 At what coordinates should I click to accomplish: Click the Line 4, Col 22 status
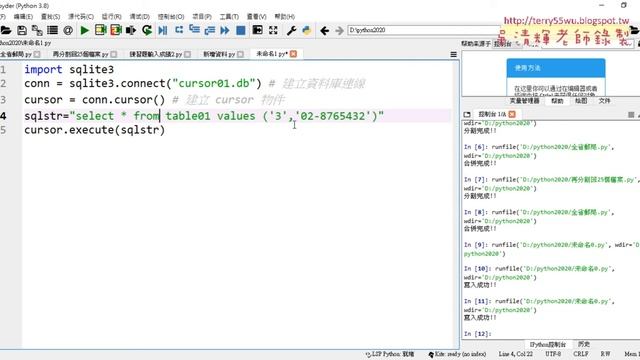(516, 354)
